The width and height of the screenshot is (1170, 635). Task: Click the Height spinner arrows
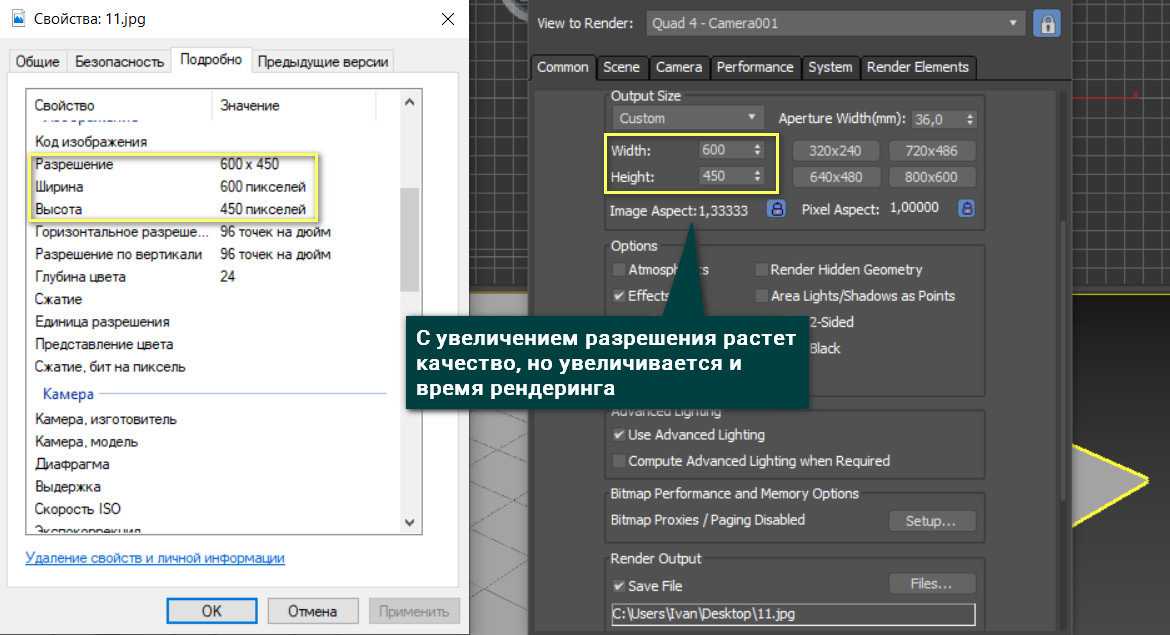(757, 176)
